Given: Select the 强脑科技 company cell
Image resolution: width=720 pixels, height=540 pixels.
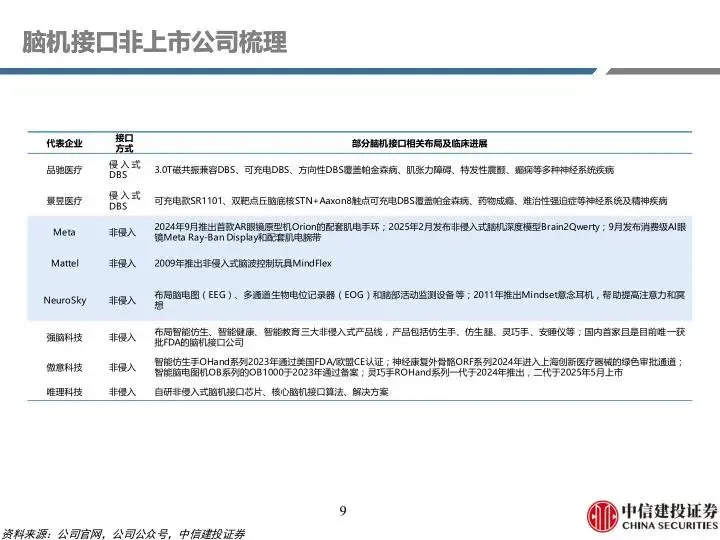Looking at the screenshot, I should [64, 338].
